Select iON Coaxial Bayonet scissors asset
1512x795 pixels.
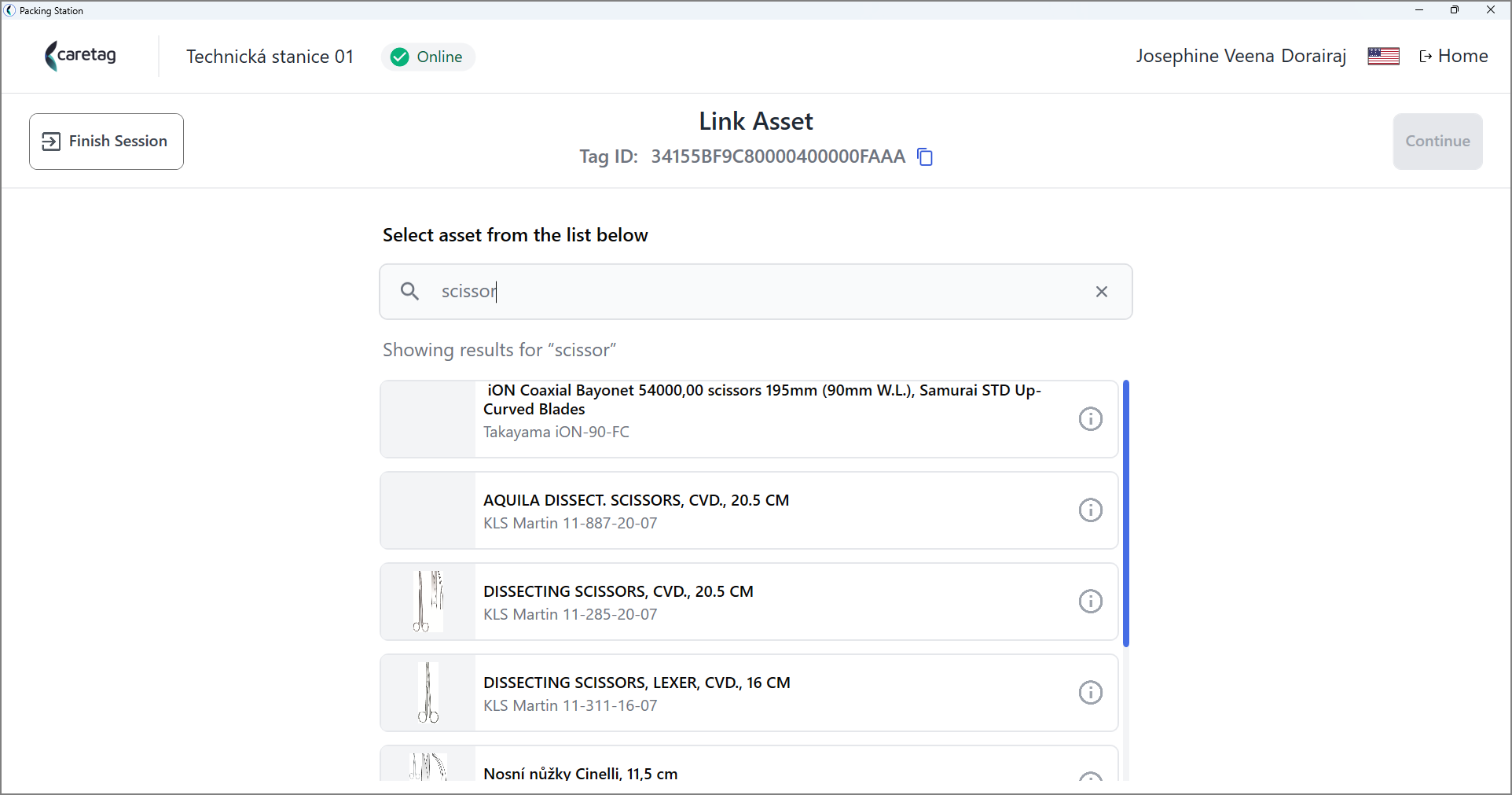point(749,419)
